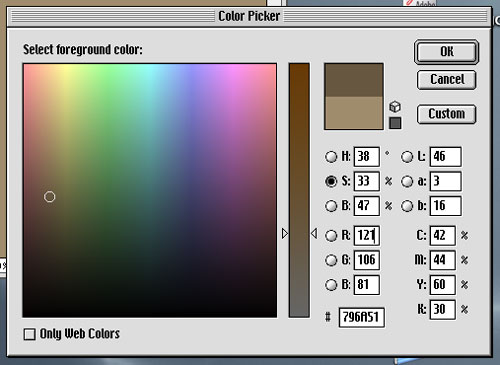This screenshot has width=500, height=365.
Task: Click the R field showing 121
Action: point(367,235)
